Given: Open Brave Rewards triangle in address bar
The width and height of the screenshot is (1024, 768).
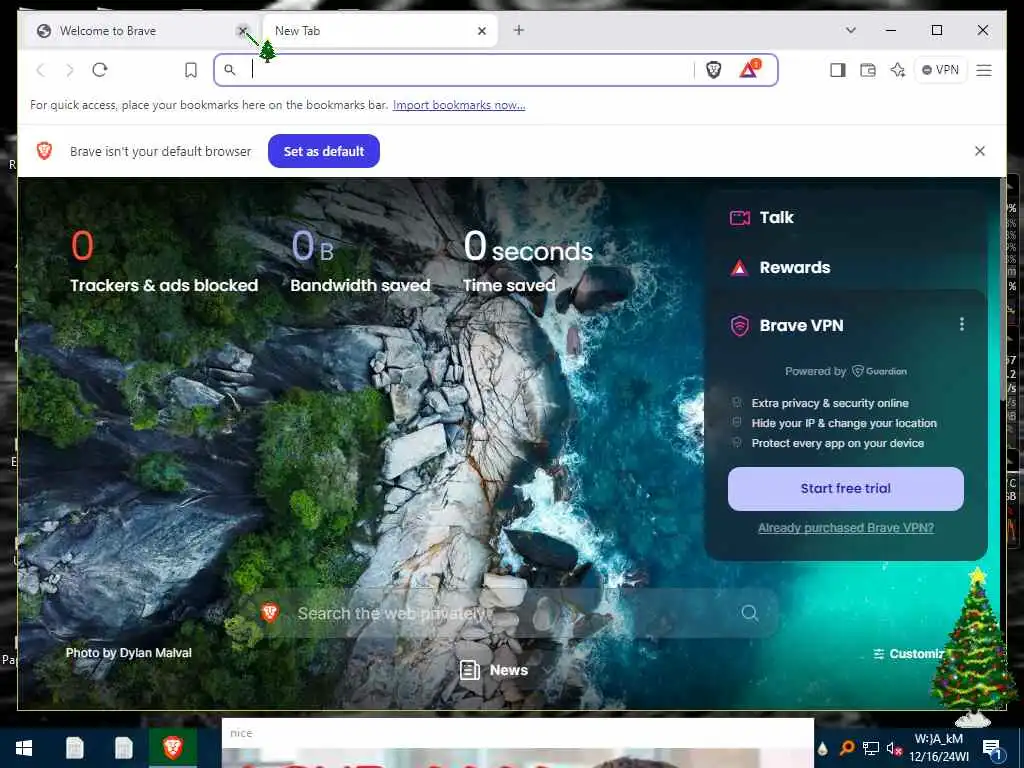Looking at the screenshot, I should pos(750,69).
